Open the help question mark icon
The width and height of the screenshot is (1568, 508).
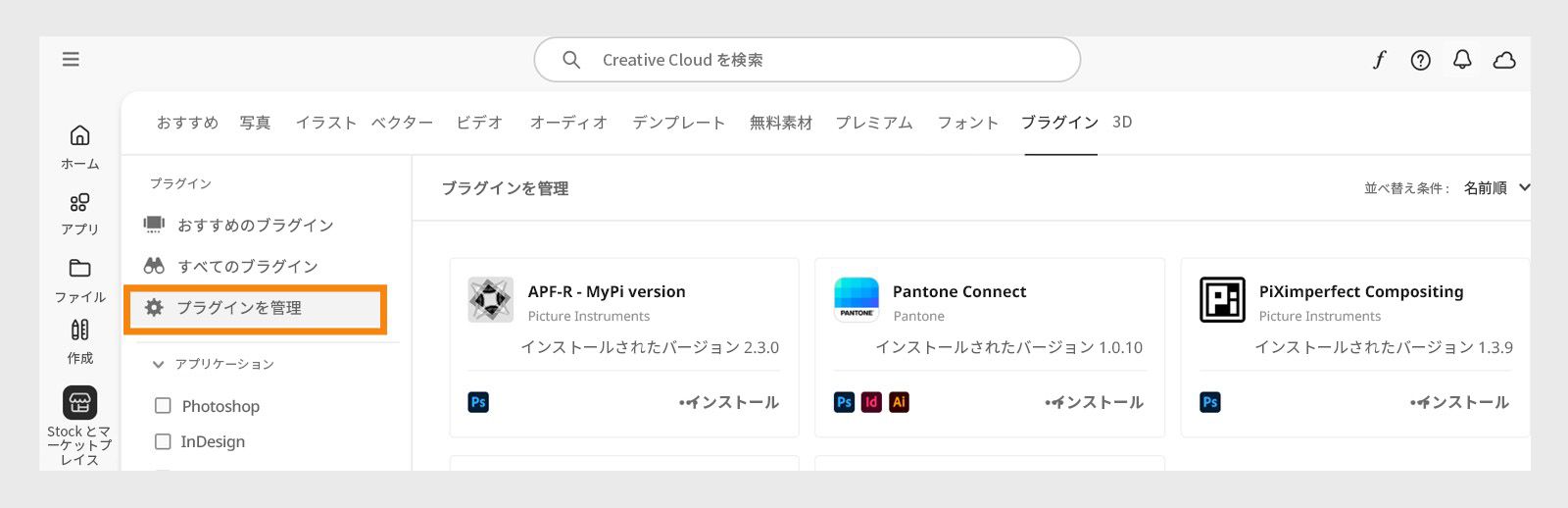tap(1420, 61)
